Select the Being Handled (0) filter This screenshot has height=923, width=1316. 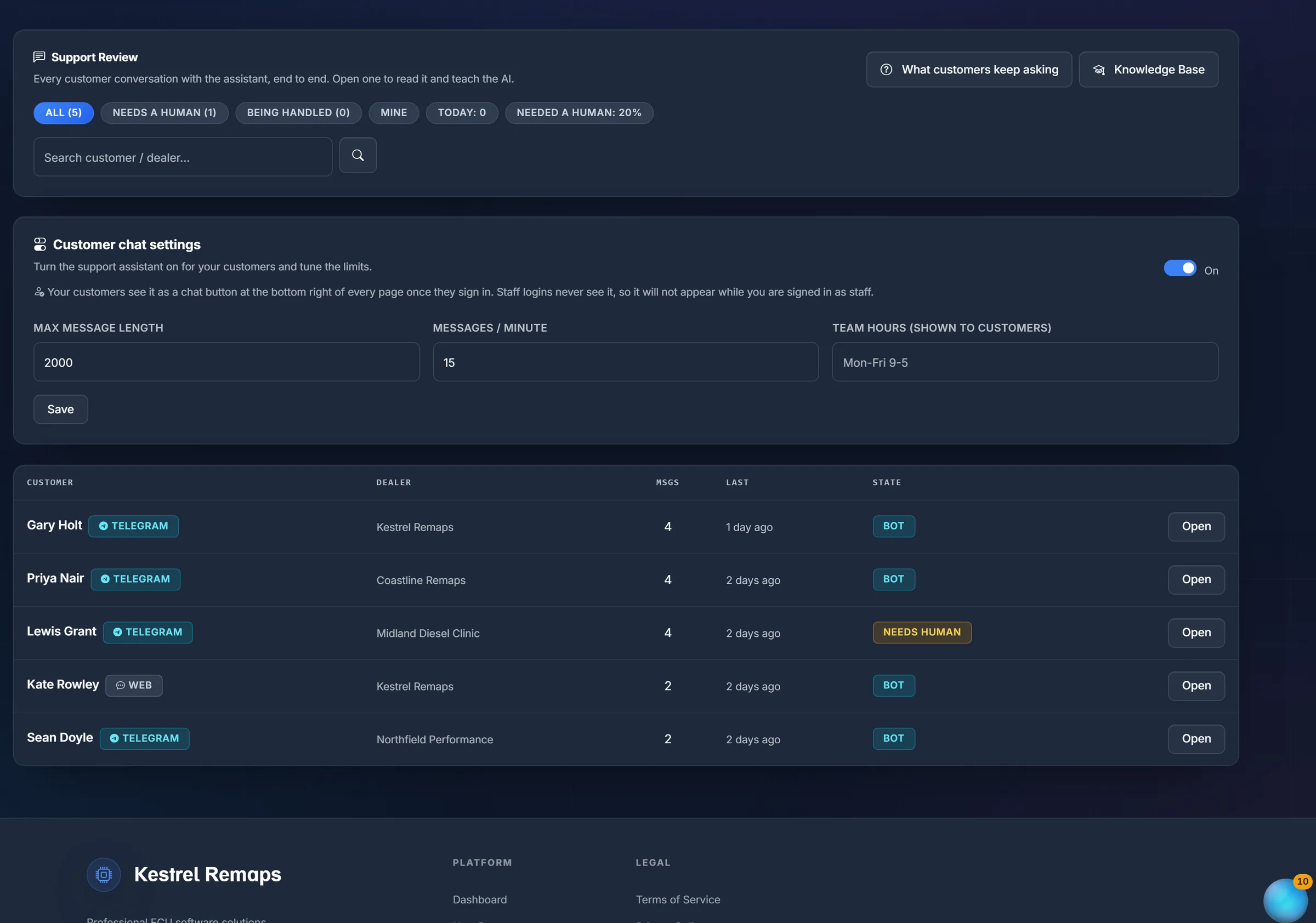[299, 113]
